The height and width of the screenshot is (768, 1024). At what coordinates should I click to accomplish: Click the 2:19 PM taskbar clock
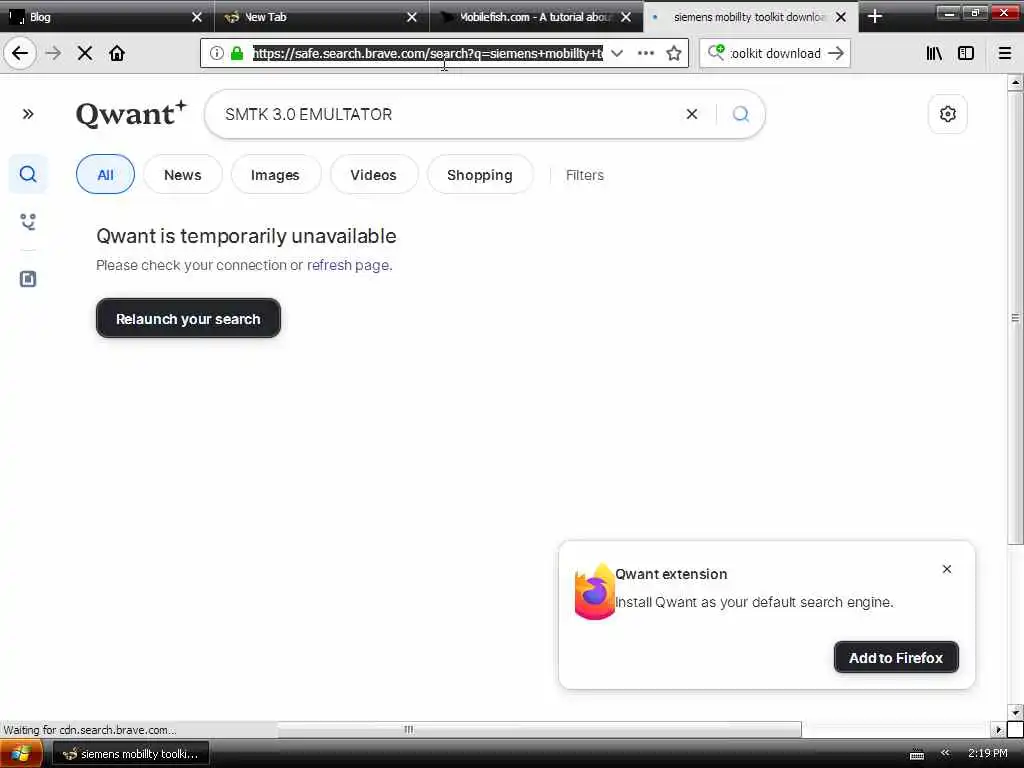(987, 753)
